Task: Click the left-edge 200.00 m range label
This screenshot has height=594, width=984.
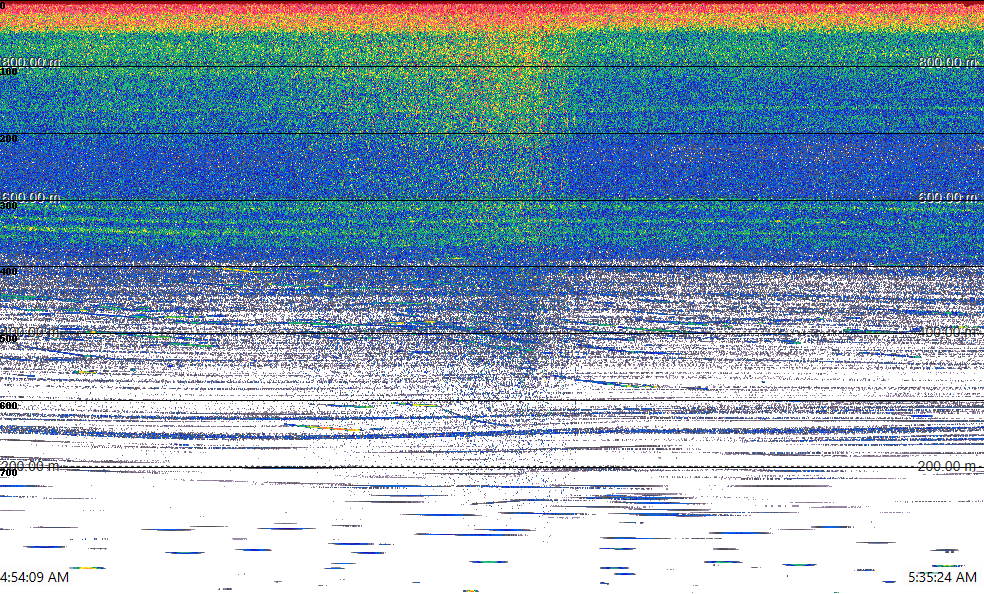Action: [29, 466]
